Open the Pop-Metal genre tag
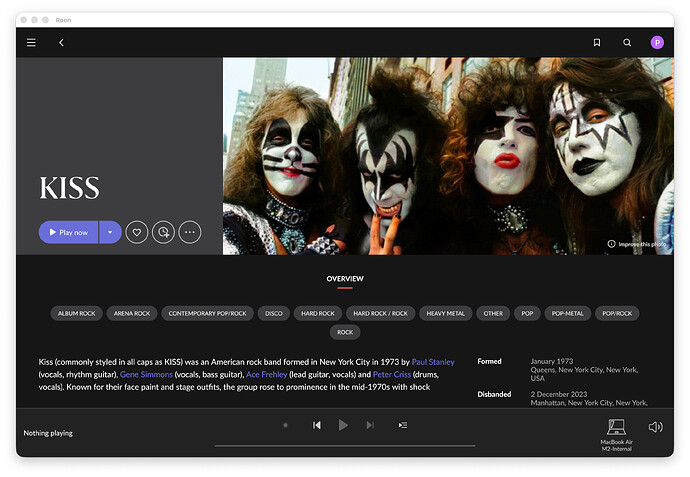 568,313
